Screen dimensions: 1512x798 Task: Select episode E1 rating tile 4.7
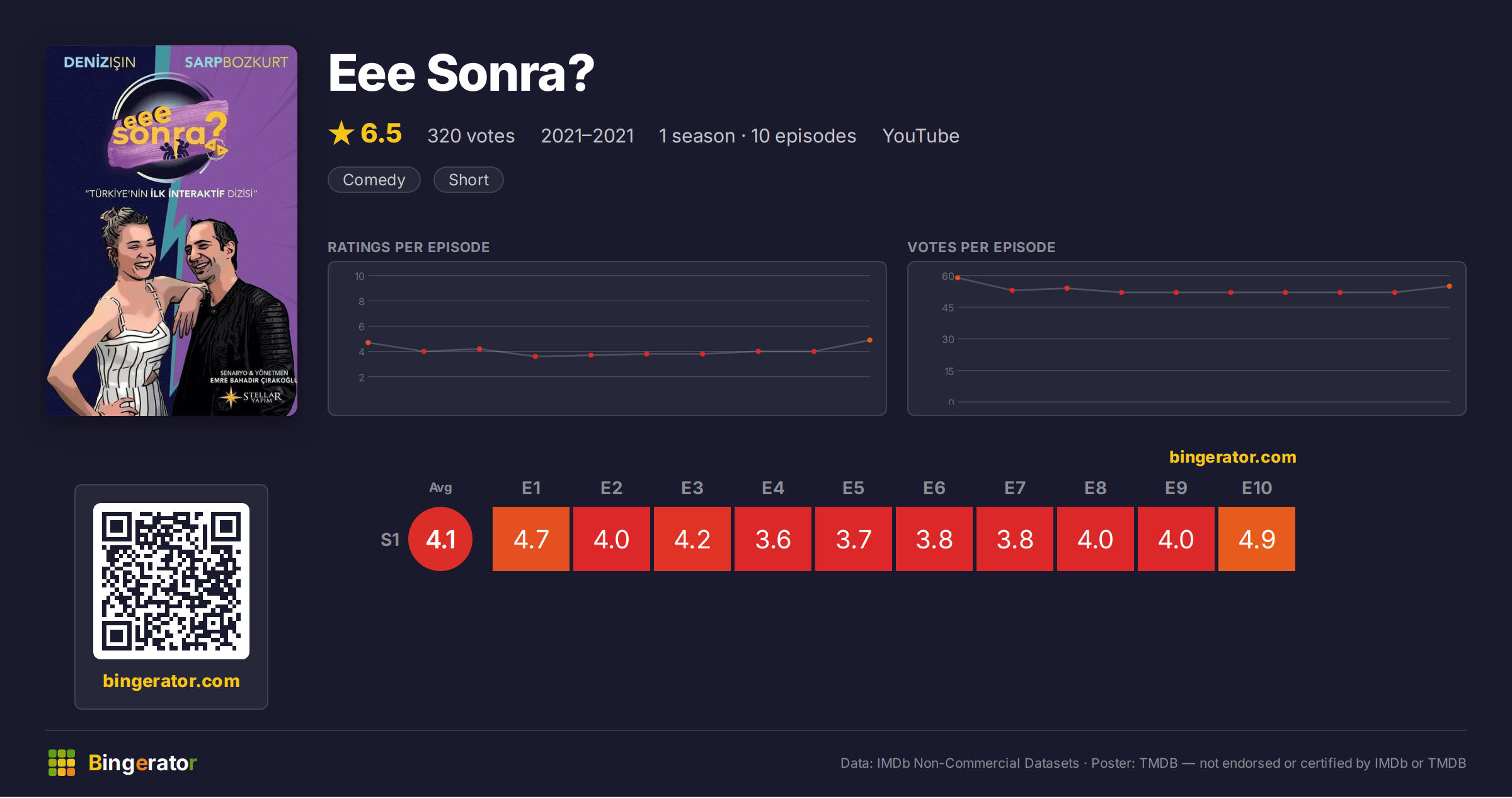pos(531,539)
